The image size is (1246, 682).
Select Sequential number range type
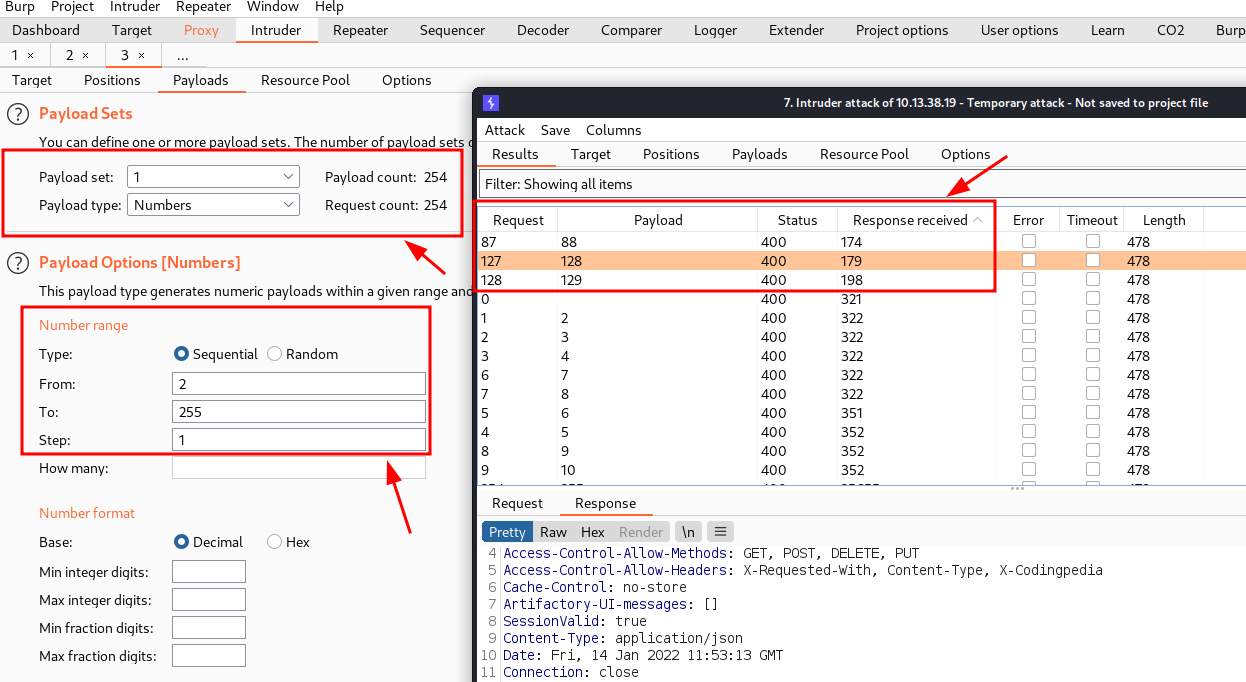coord(181,354)
